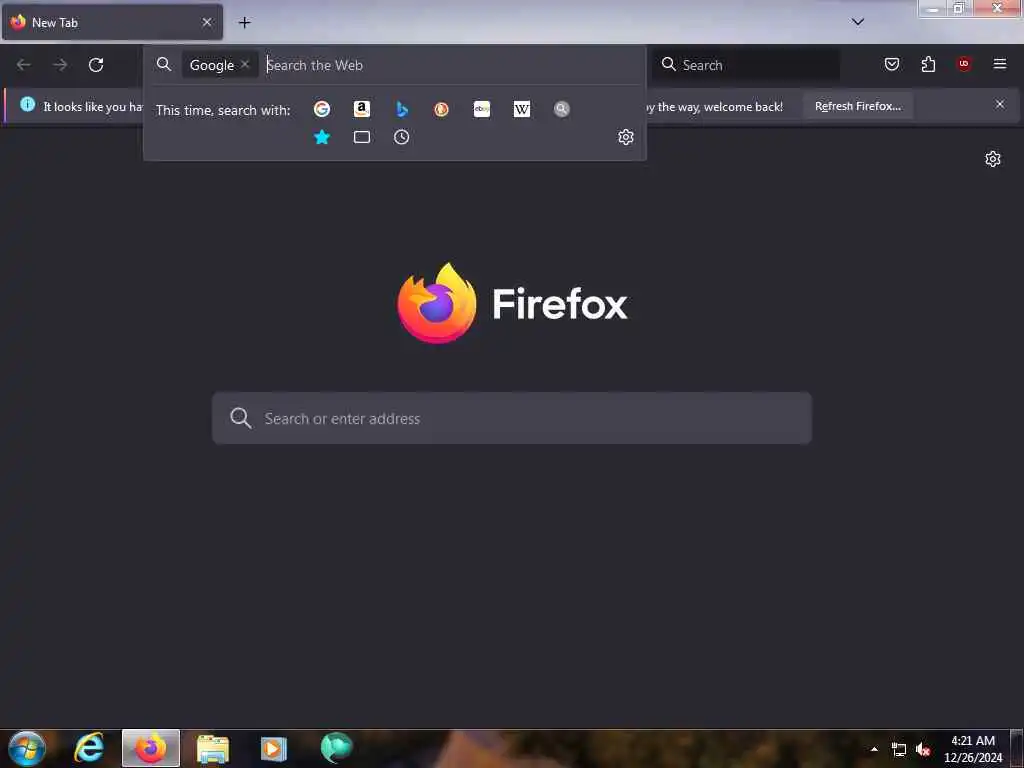This screenshot has width=1024, height=768.
Task: Choose the gray magnifier search engine icon
Action: [562, 109]
